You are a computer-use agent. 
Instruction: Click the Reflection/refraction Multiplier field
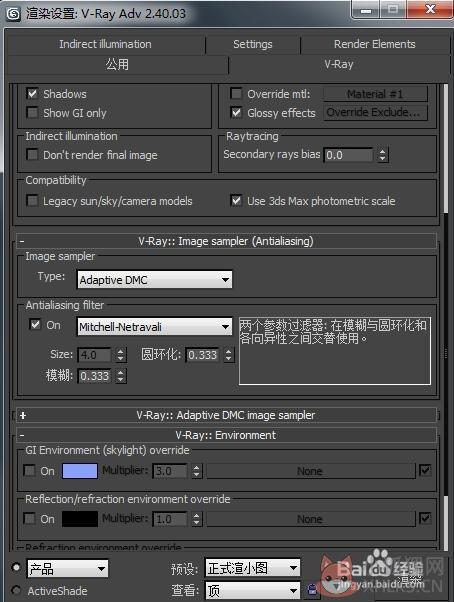[x=170, y=519]
